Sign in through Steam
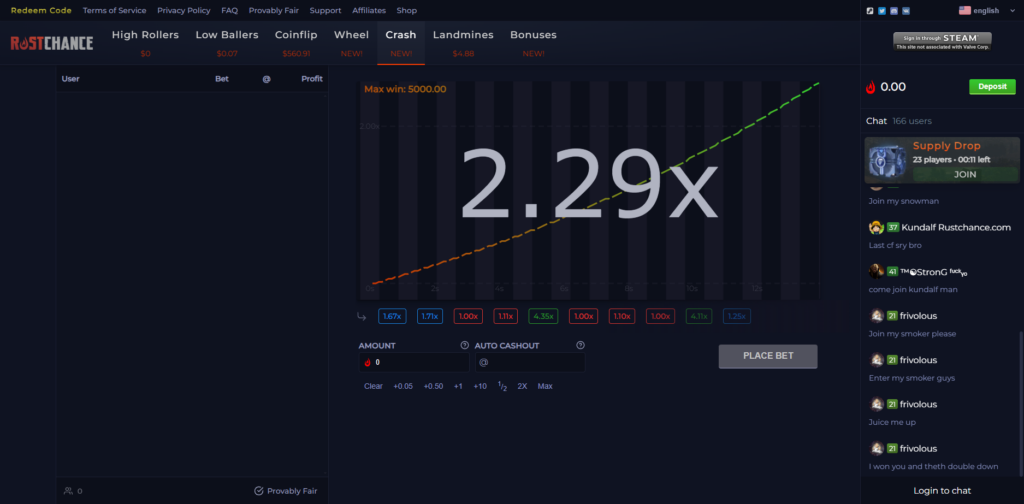This screenshot has width=1024, height=504. pos(942,41)
